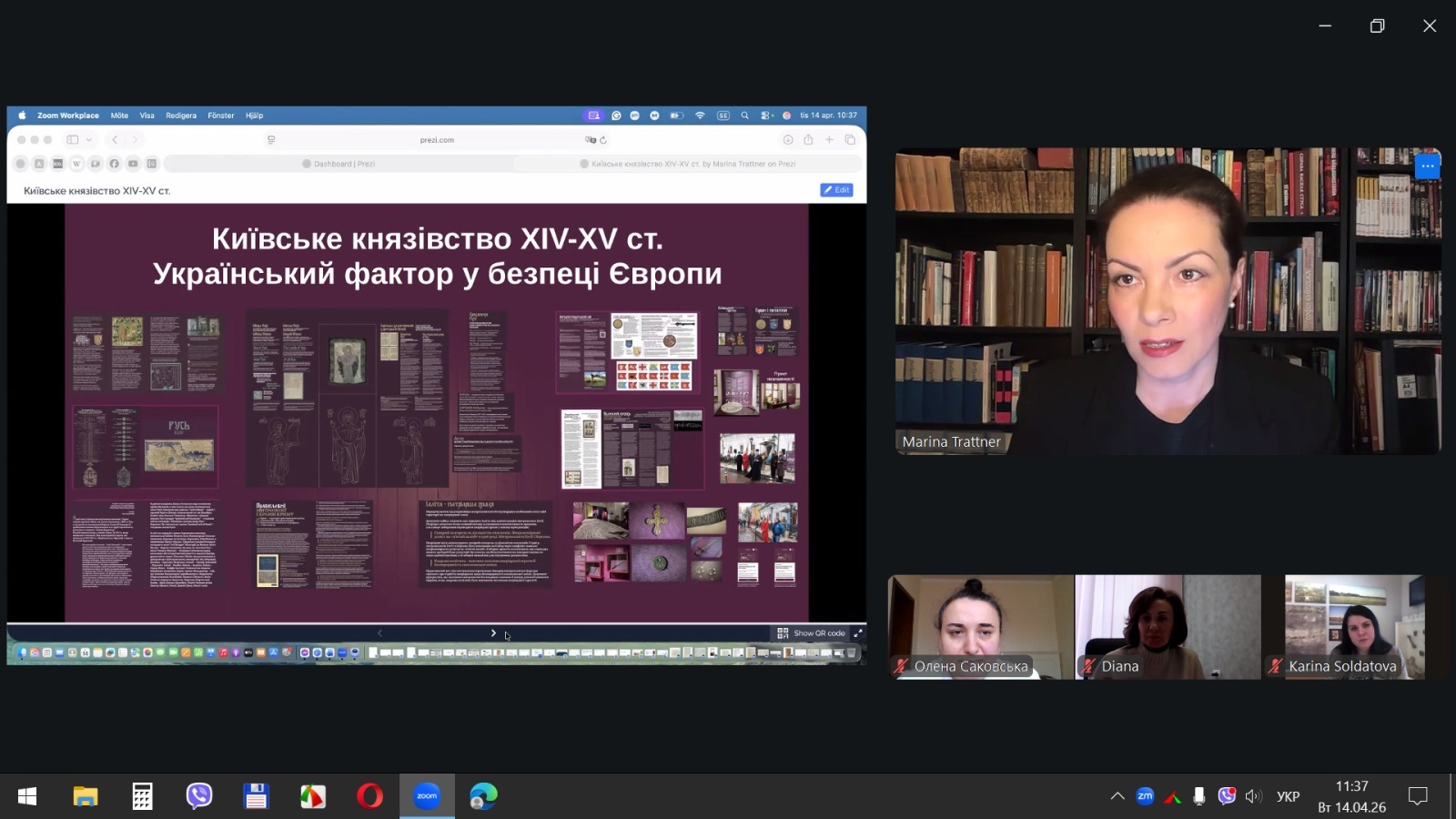Expand hidden system tray icons chevron
The image size is (1456, 819).
pos(1117,796)
